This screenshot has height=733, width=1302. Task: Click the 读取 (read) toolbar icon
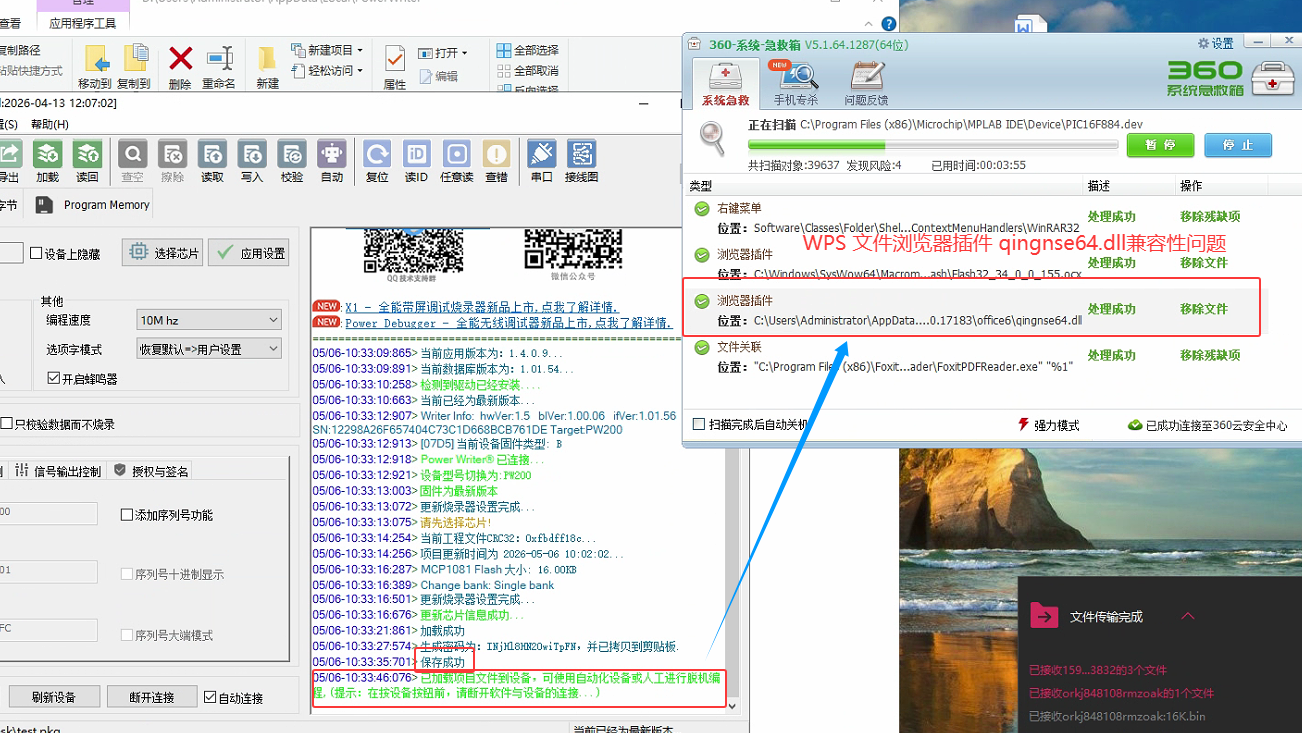click(212, 154)
